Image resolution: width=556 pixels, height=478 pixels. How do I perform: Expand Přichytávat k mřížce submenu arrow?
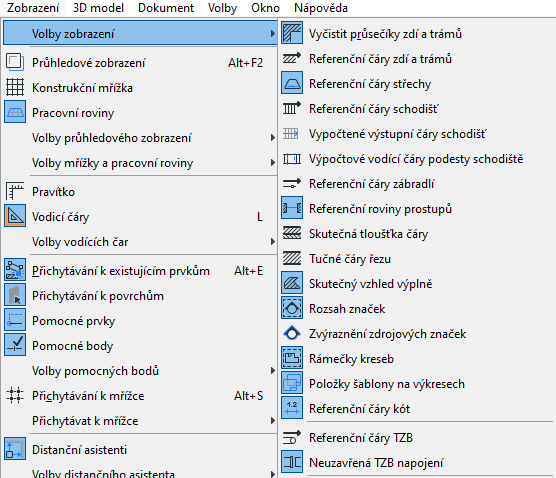point(272,421)
